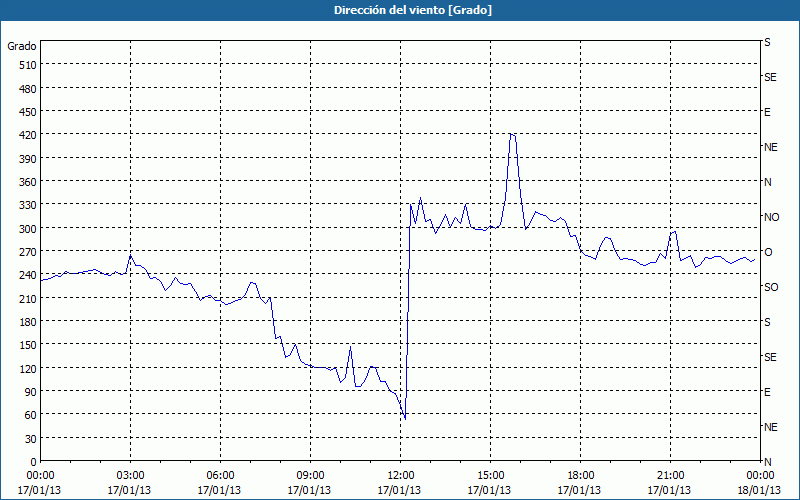
Task: Select the 'N' compass label at the 360 gridline
Action: [x=767, y=182]
